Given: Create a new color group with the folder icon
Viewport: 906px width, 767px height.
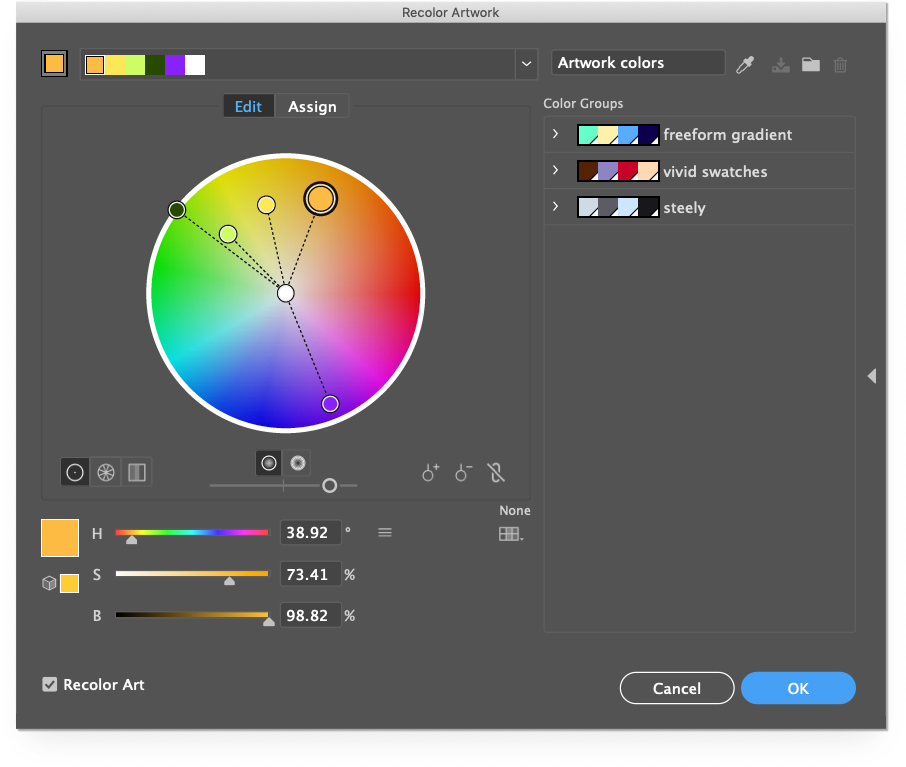Looking at the screenshot, I should (810, 64).
